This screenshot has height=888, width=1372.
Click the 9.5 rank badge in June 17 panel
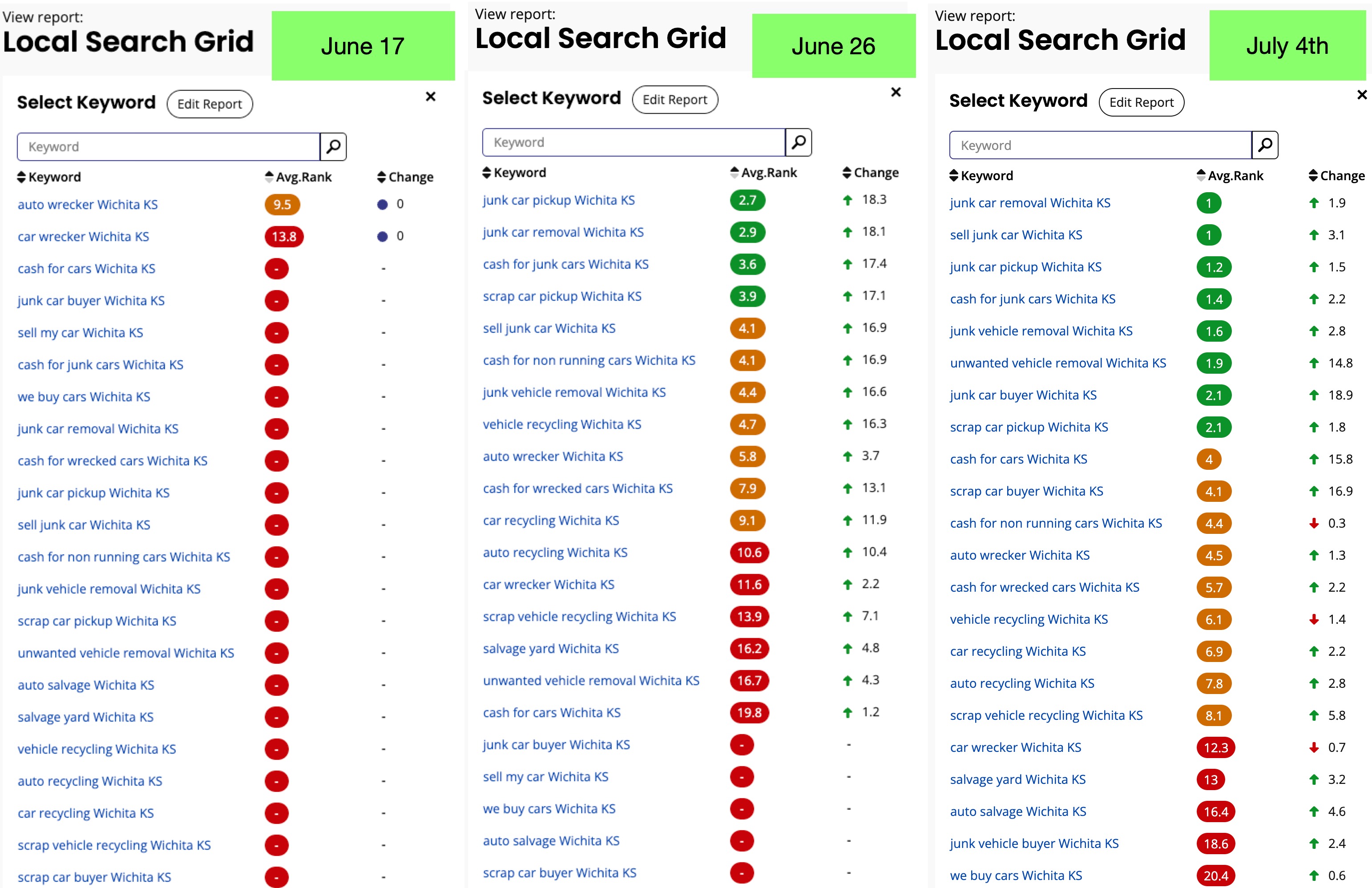coord(282,204)
